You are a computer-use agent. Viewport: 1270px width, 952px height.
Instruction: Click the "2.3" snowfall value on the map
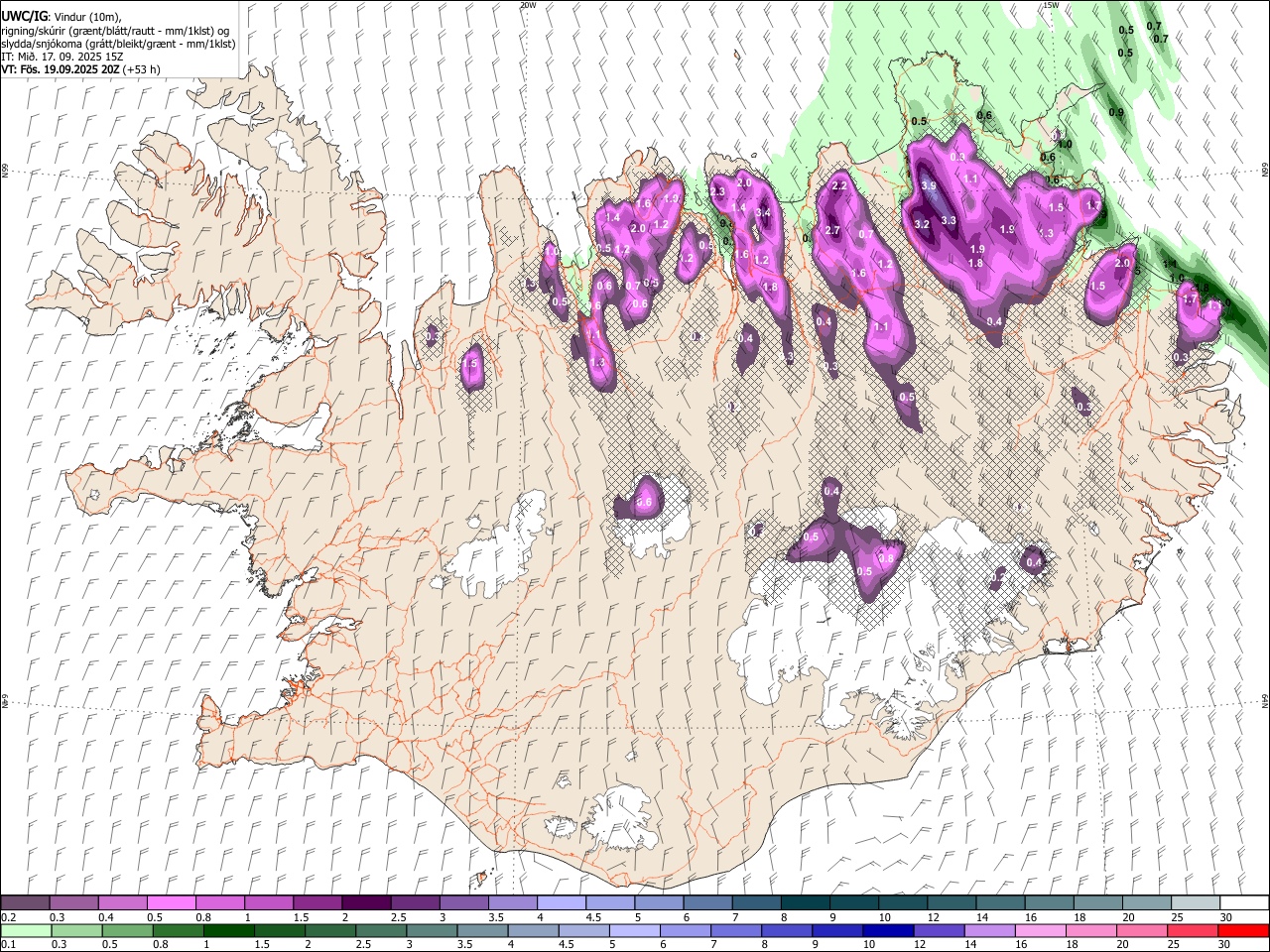719,191
